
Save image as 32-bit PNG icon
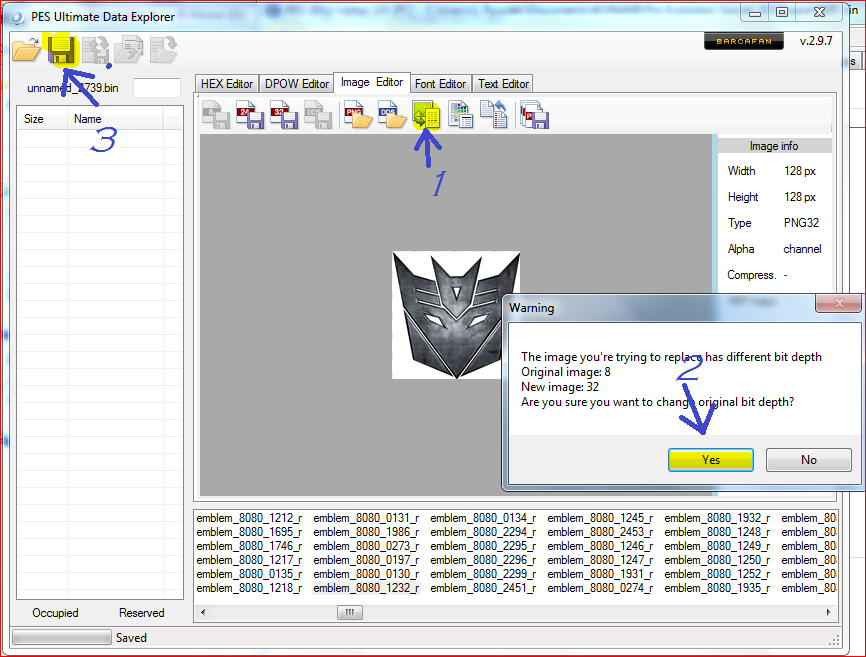point(284,115)
